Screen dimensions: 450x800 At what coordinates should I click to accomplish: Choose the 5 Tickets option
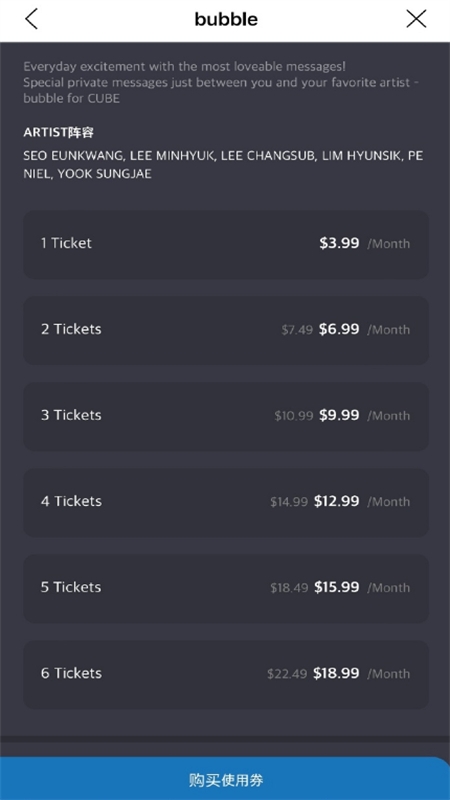(x=226, y=588)
